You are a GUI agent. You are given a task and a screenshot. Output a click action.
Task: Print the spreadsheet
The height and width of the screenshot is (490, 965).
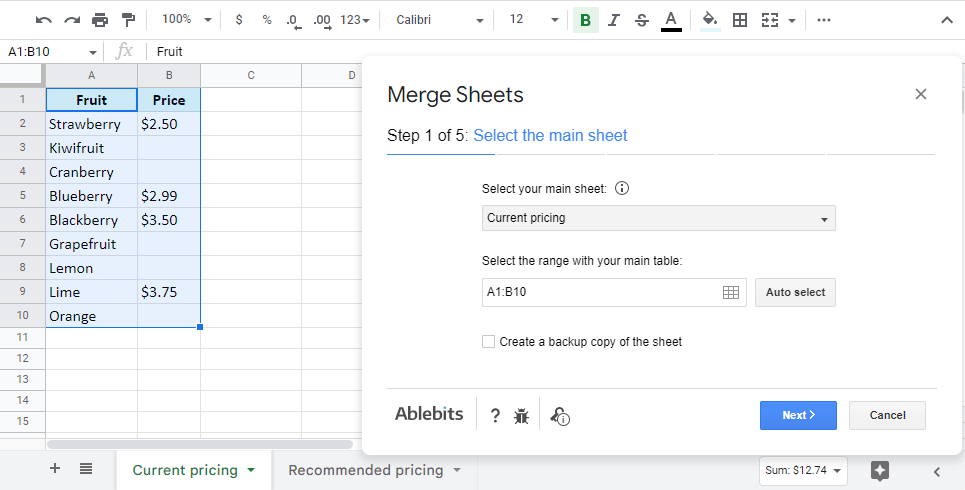[100, 20]
